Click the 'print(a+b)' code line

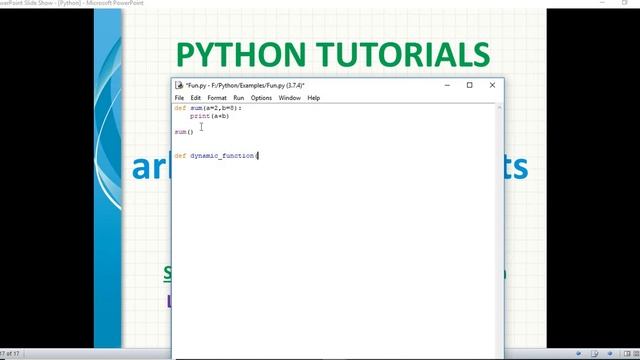pos(209,116)
